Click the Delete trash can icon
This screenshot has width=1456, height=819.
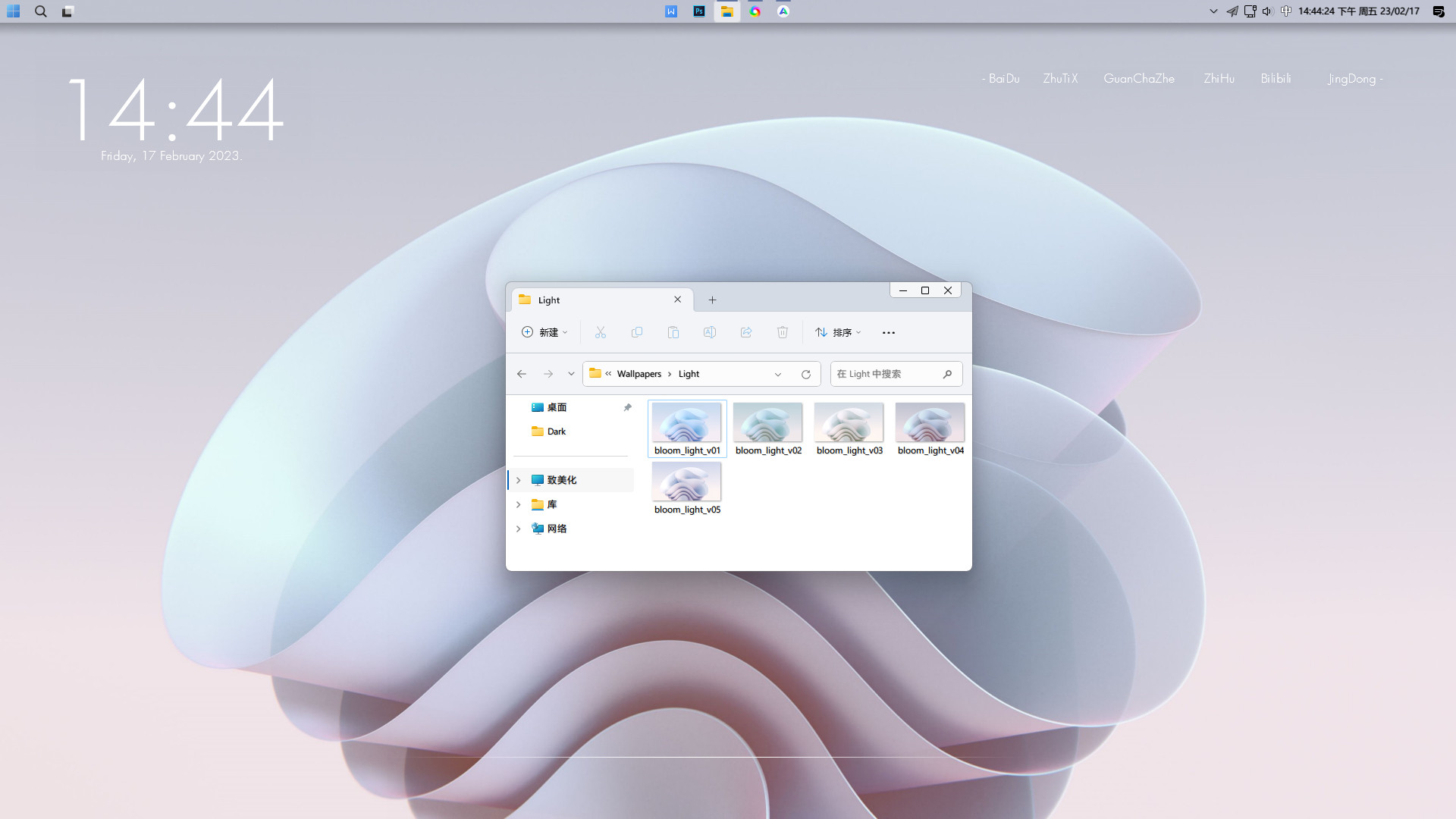tap(783, 332)
